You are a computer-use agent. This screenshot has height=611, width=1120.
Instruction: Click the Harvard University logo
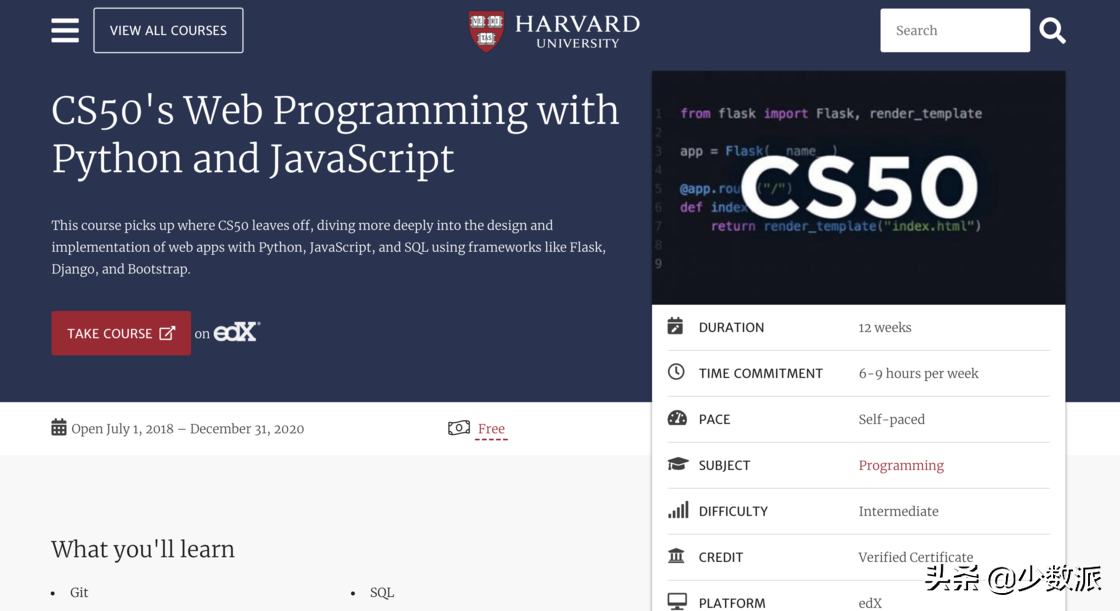pyautogui.click(x=554, y=31)
